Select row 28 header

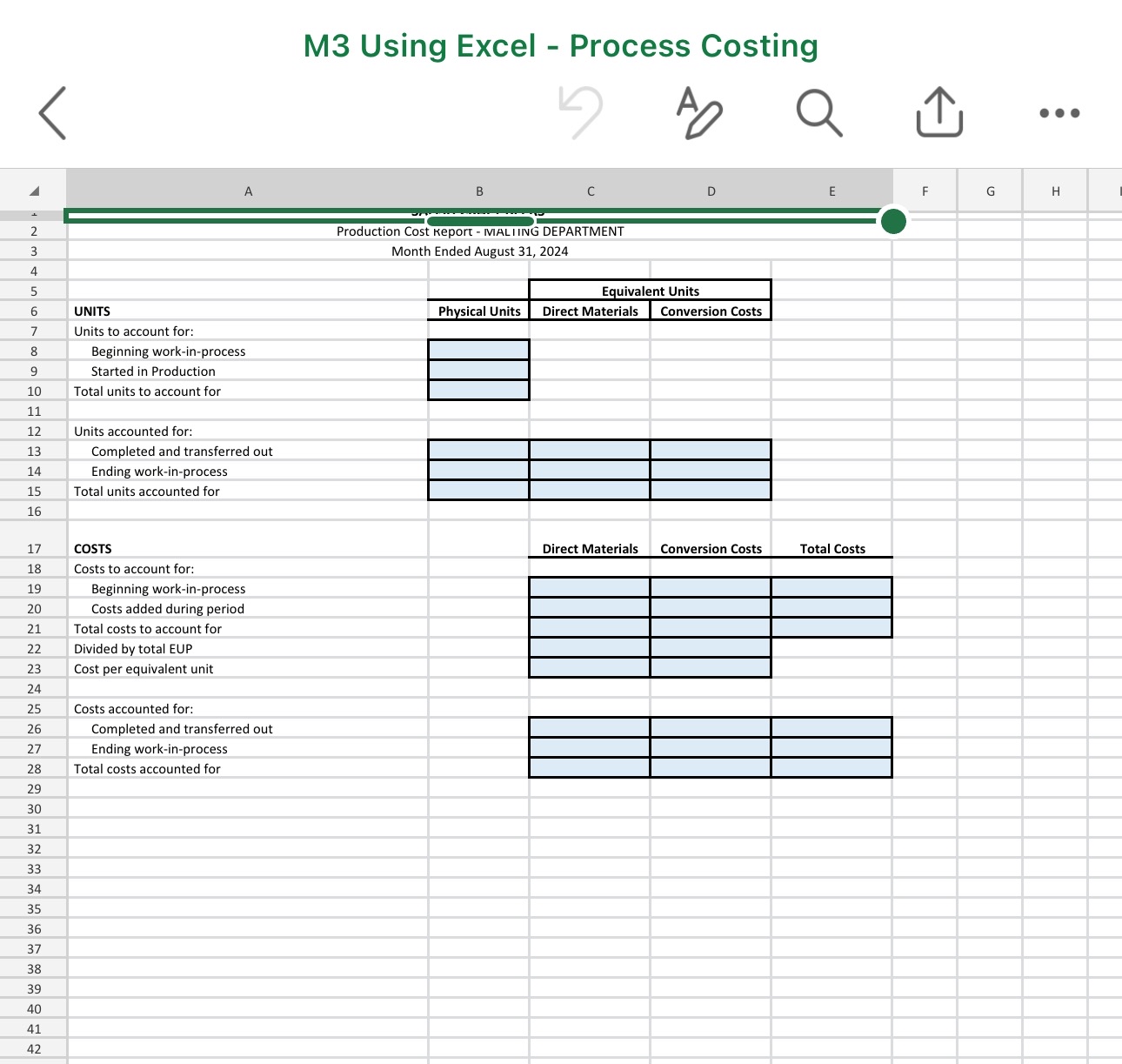(x=33, y=768)
